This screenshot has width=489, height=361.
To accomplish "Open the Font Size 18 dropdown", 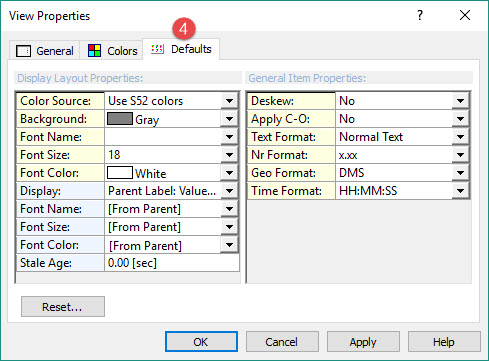I will click(229, 155).
